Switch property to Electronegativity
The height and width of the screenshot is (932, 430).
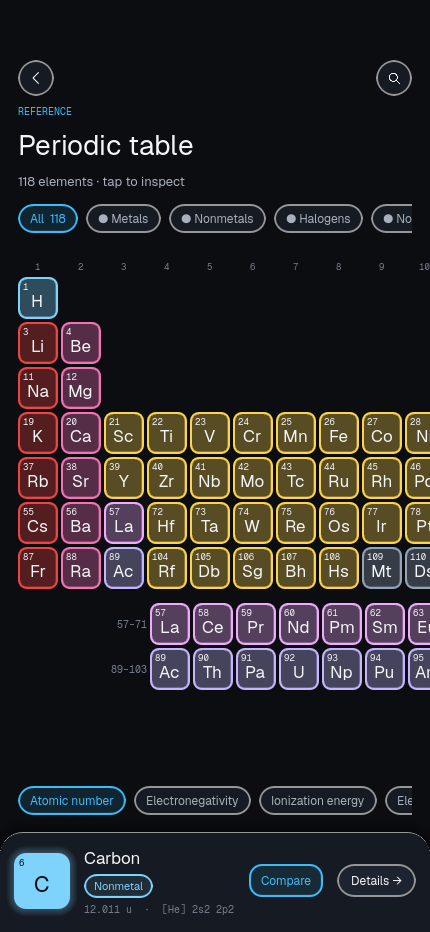(192, 801)
